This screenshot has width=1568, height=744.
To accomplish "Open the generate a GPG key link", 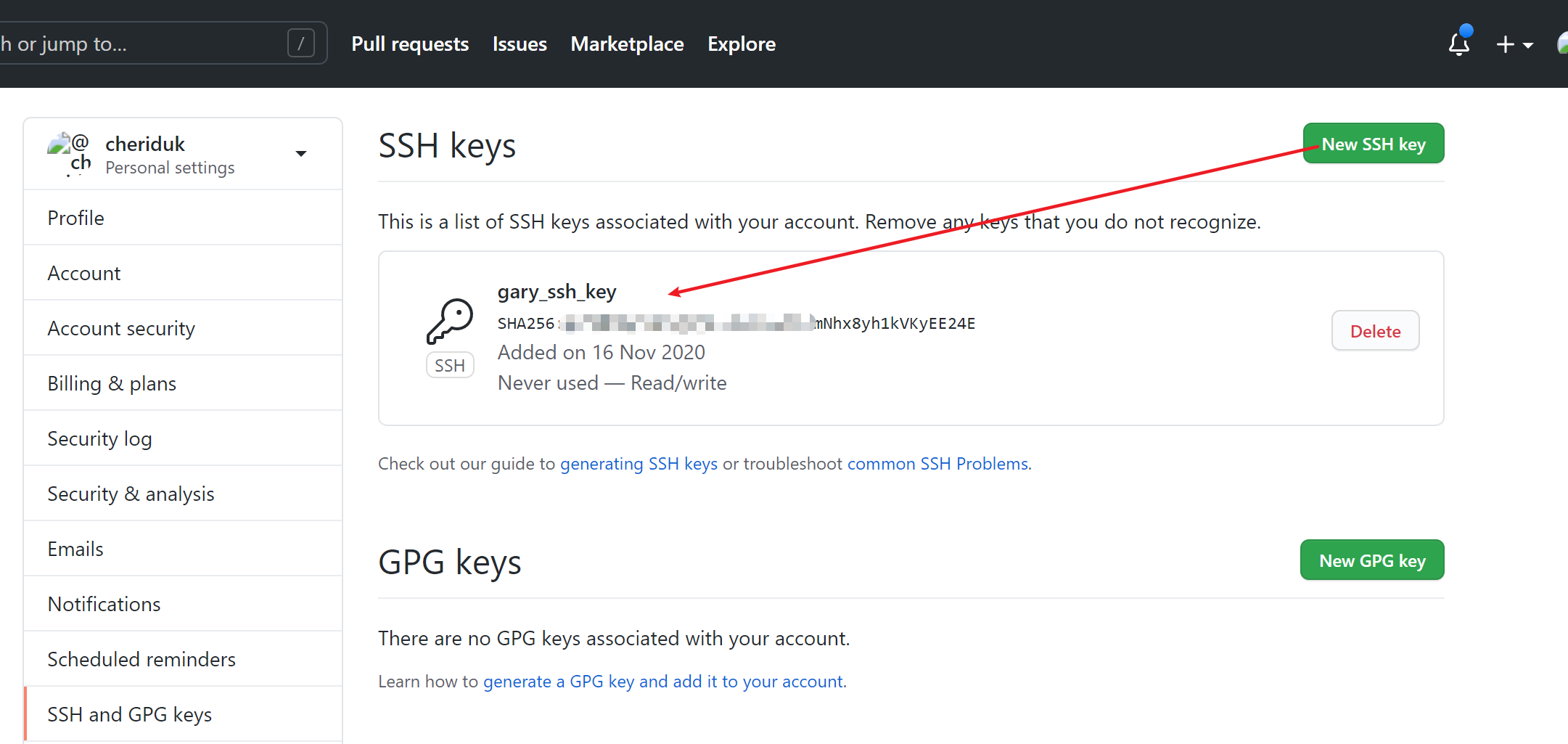I will pyautogui.click(x=663, y=682).
